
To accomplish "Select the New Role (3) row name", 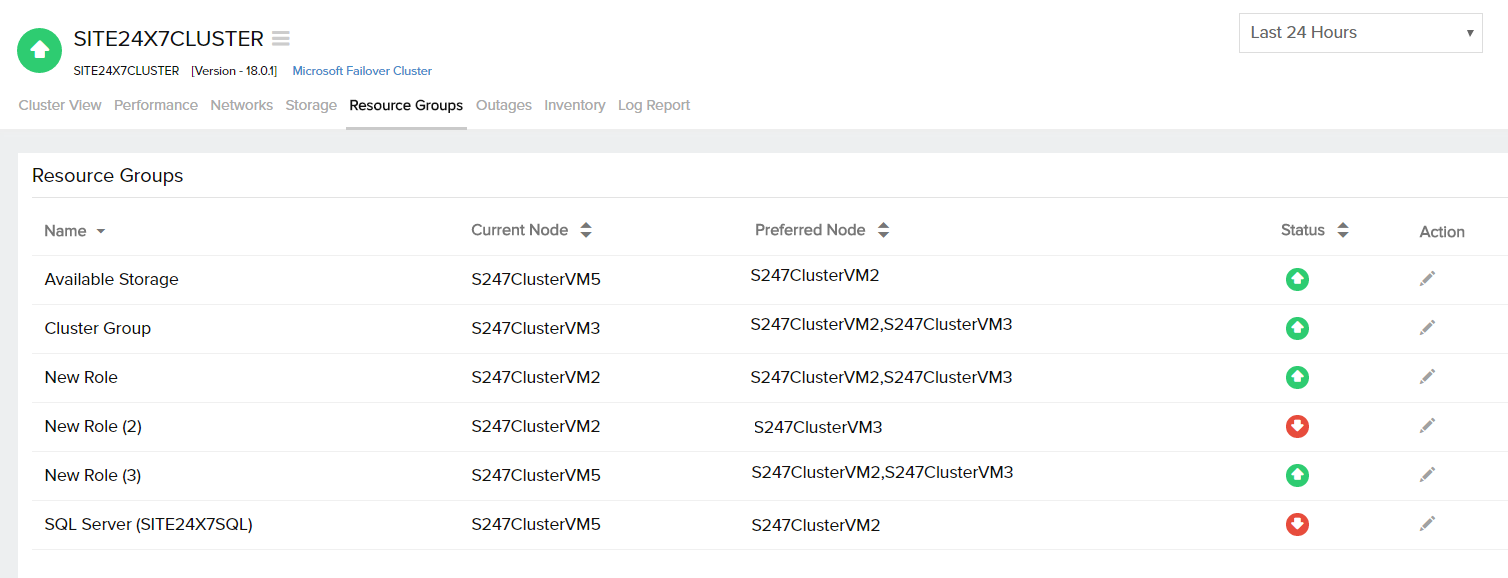I will pyautogui.click(x=93, y=475).
